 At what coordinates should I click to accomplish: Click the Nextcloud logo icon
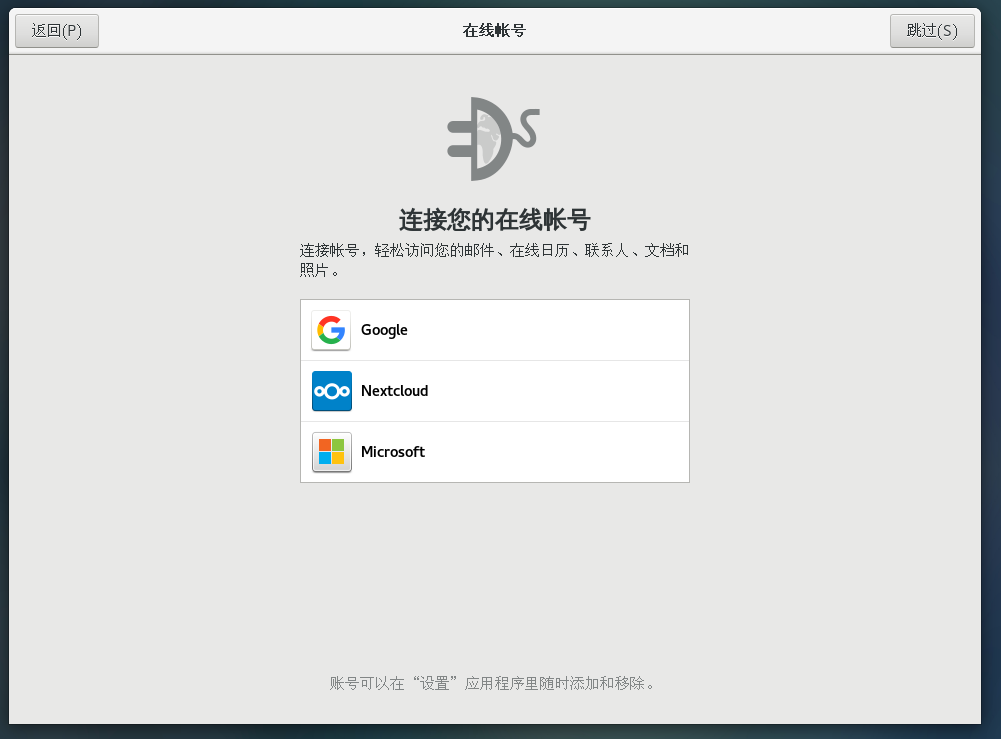[x=331, y=391]
